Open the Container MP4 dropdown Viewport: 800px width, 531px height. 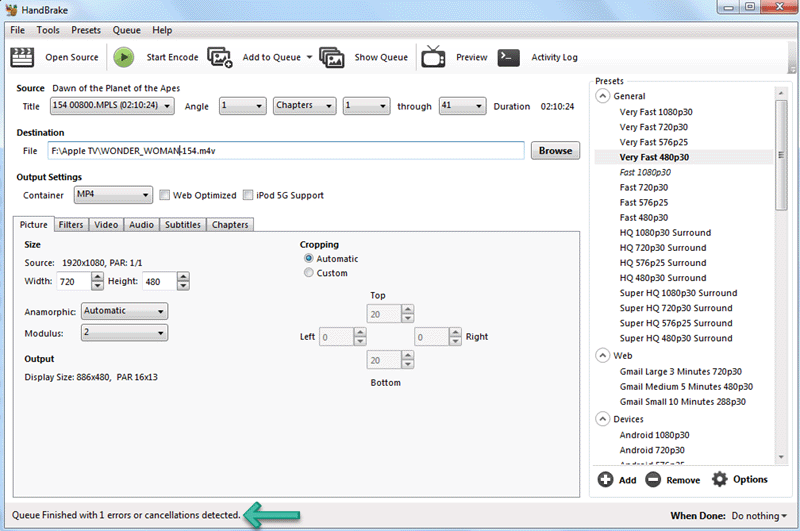tap(113, 195)
